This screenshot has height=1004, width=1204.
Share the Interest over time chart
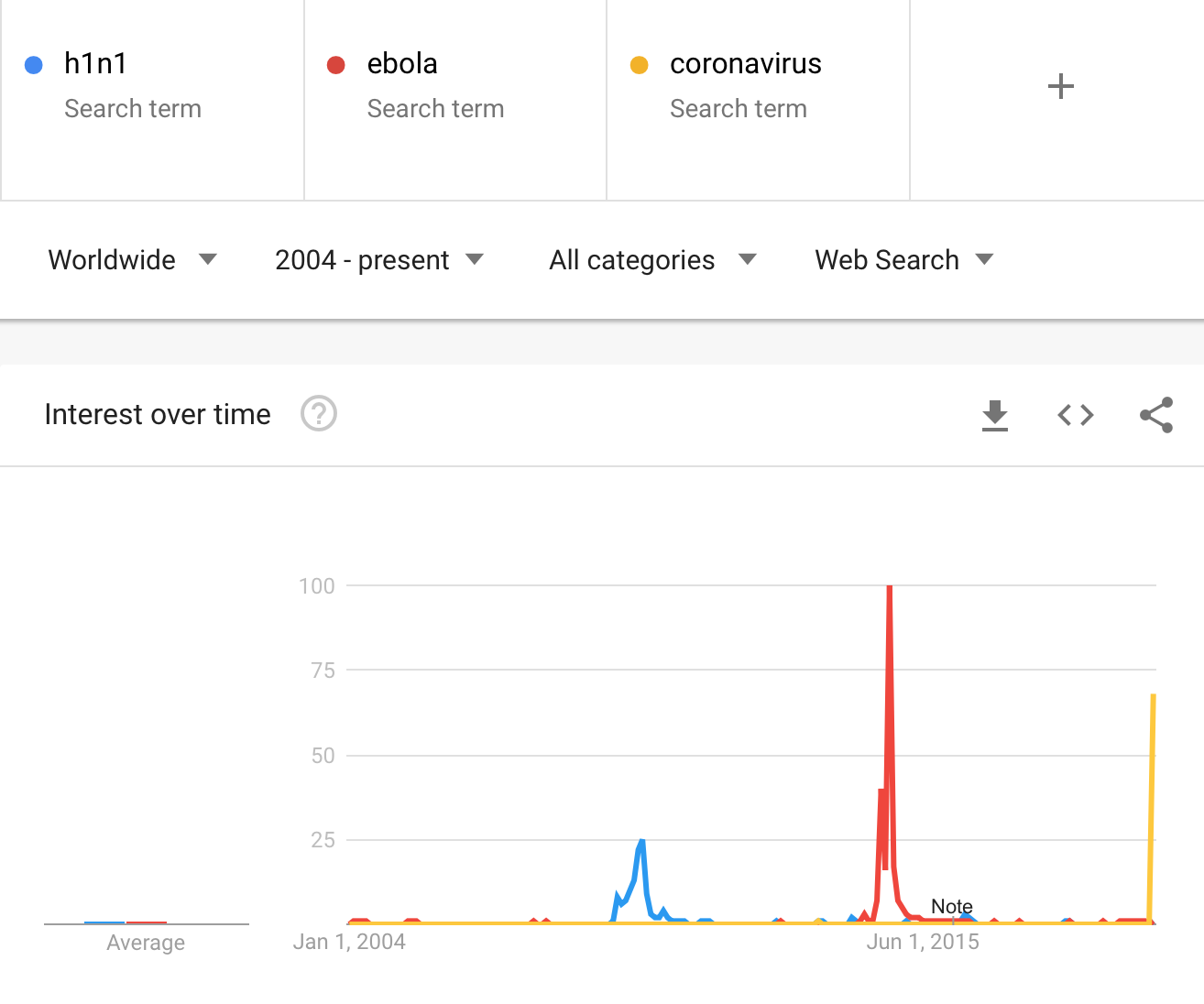click(x=1156, y=415)
